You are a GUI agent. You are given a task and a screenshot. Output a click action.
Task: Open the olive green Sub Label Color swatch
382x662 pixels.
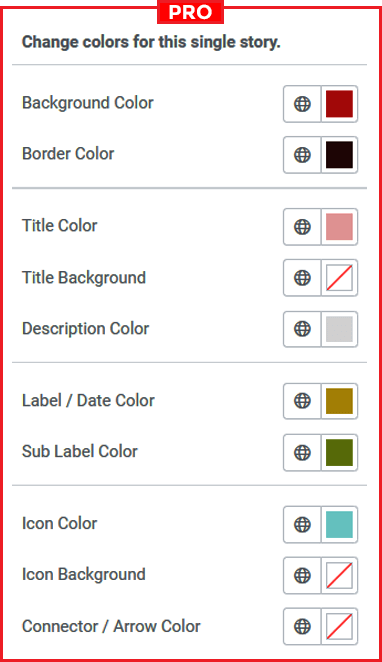click(x=339, y=452)
